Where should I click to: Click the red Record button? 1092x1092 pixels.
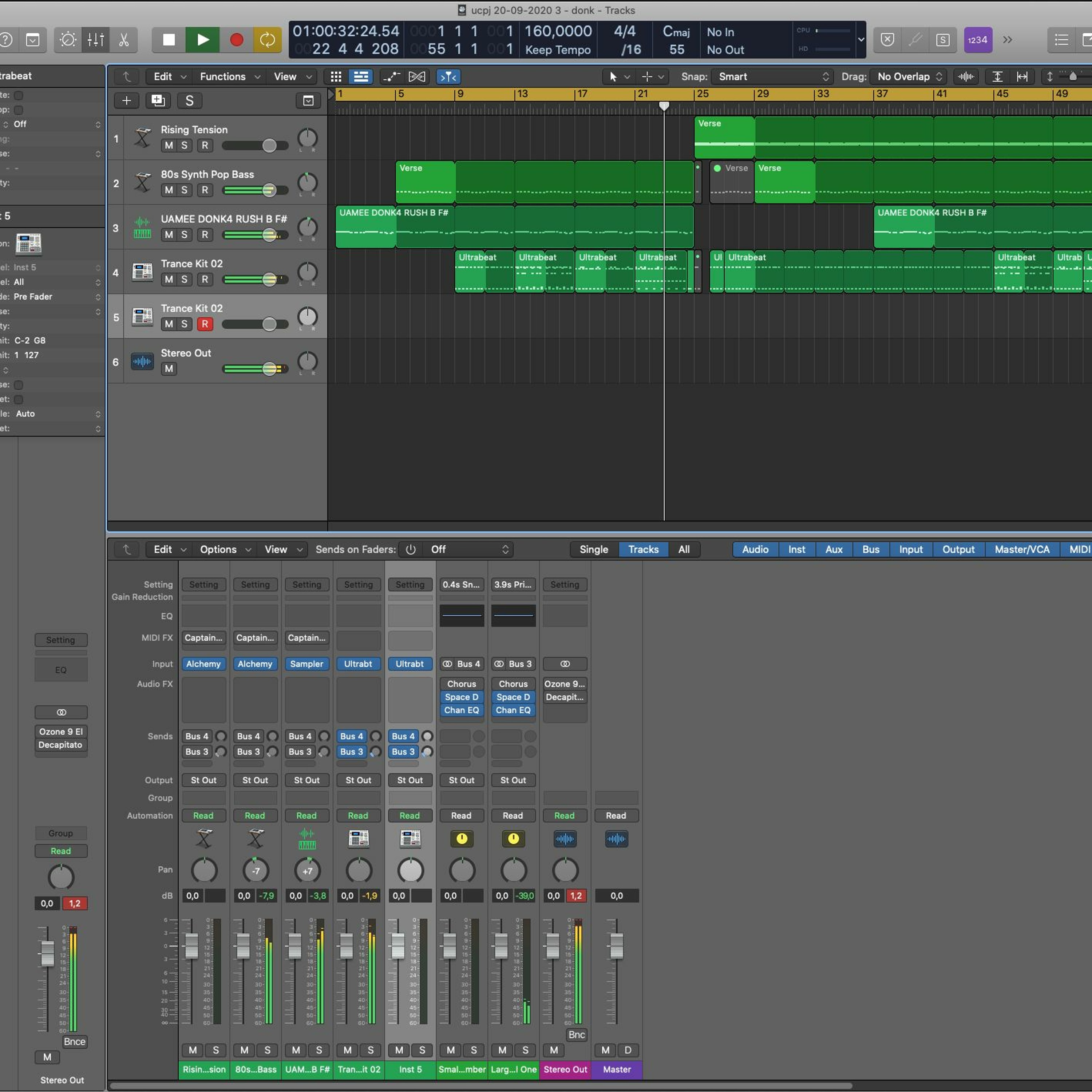coord(236,40)
